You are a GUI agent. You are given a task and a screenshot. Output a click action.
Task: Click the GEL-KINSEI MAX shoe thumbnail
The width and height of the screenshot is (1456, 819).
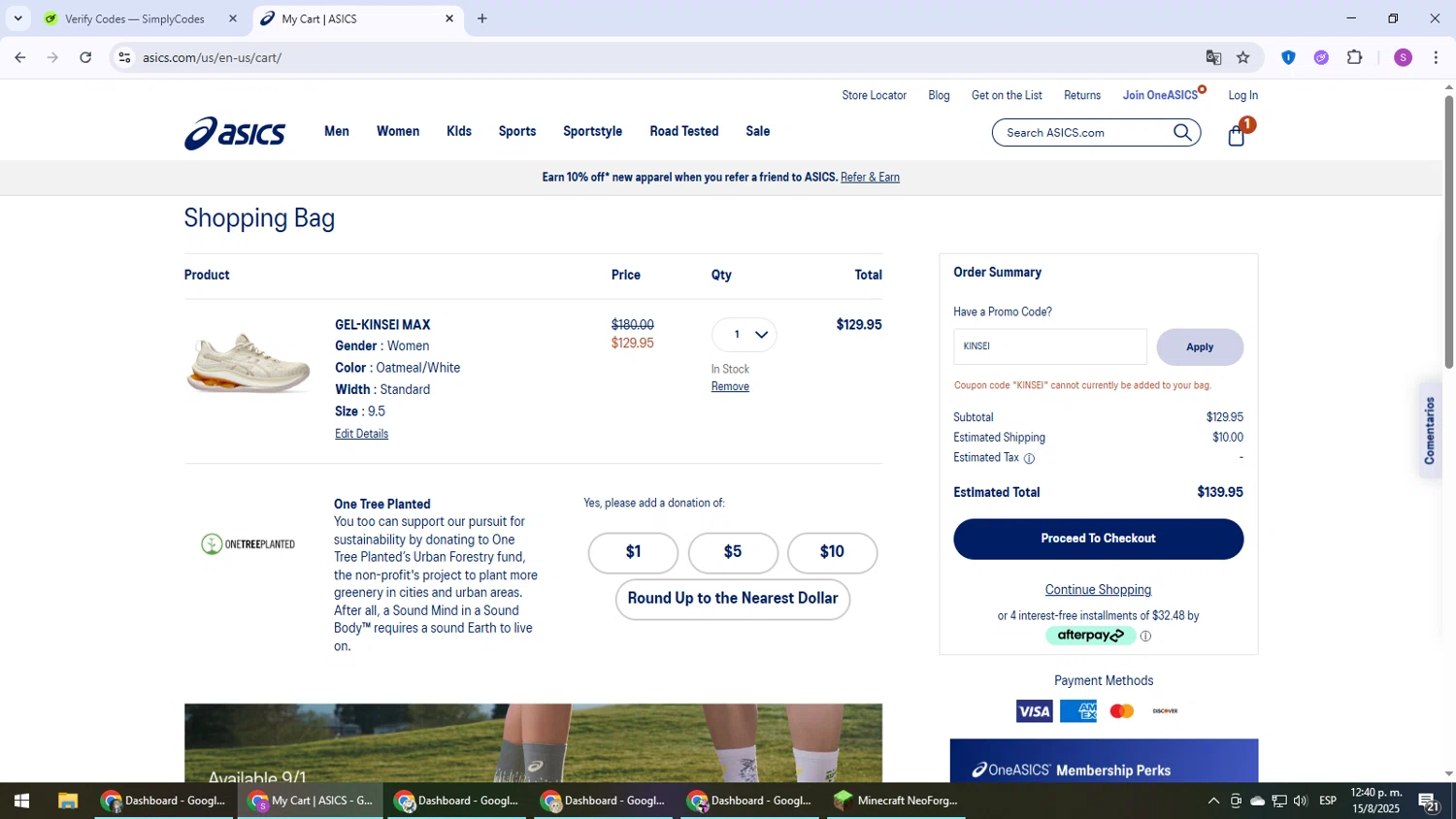pos(249,362)
